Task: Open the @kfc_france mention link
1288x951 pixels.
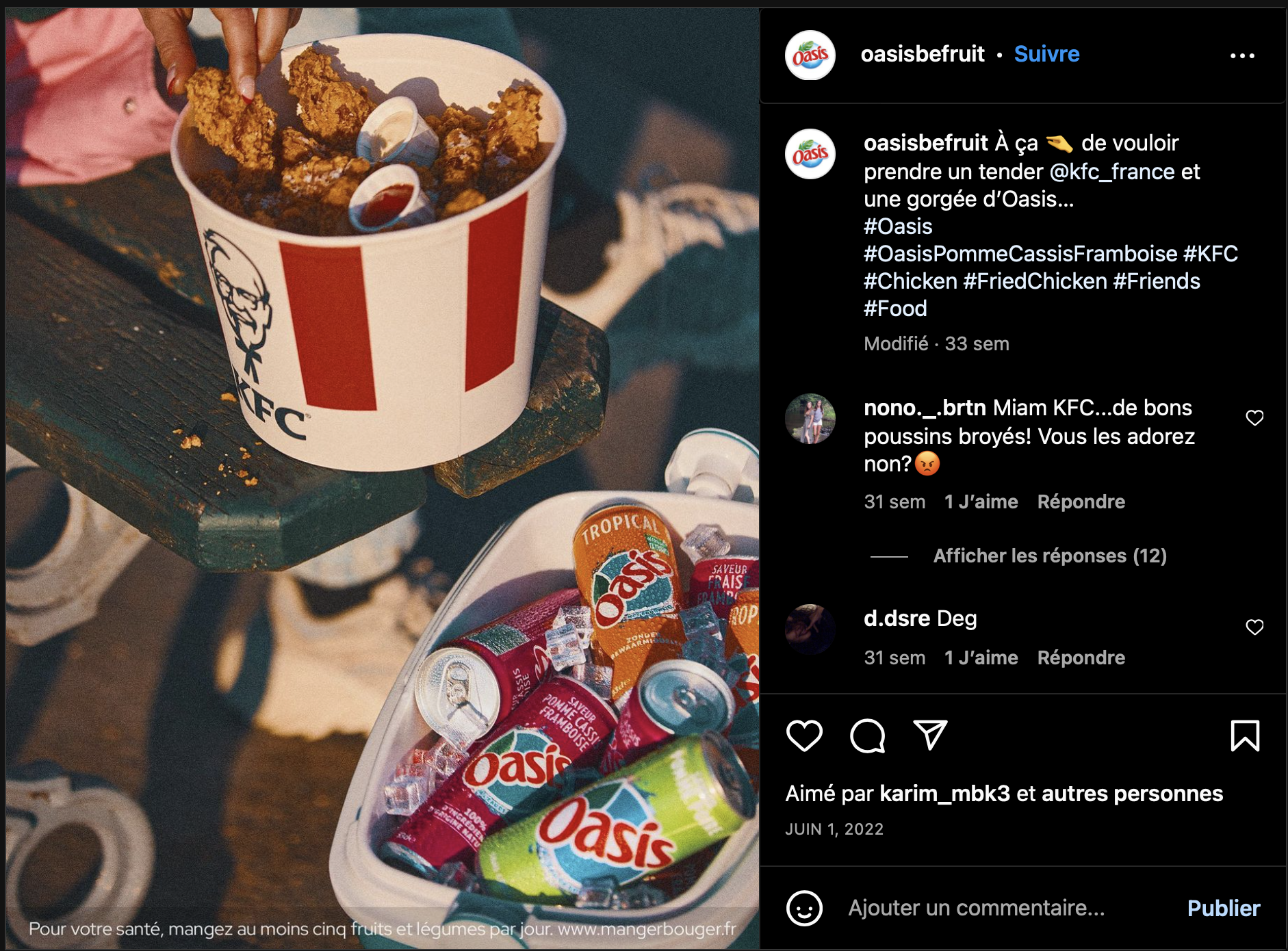Action: click(x=1112, y=171)
